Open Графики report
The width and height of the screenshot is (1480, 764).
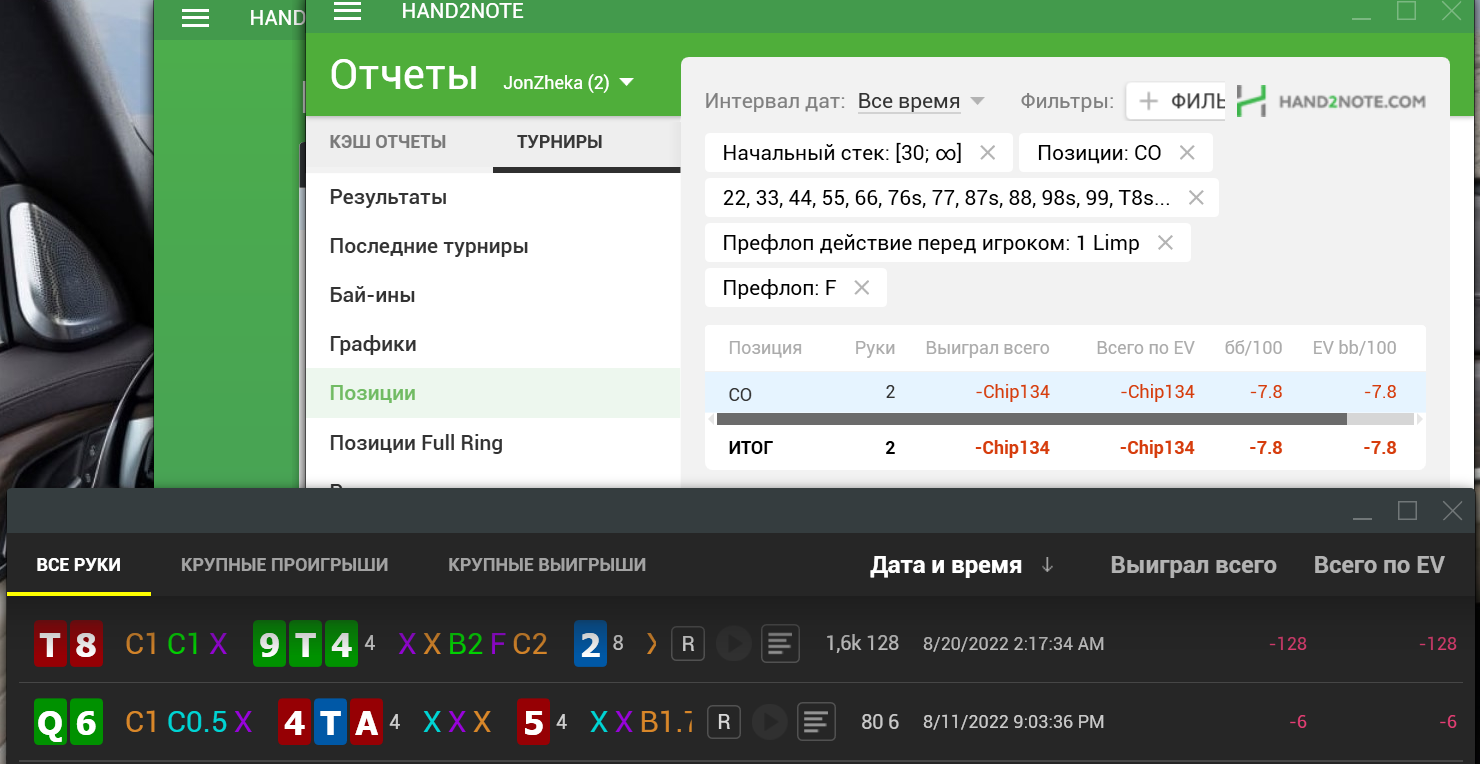tap(373, 344)
